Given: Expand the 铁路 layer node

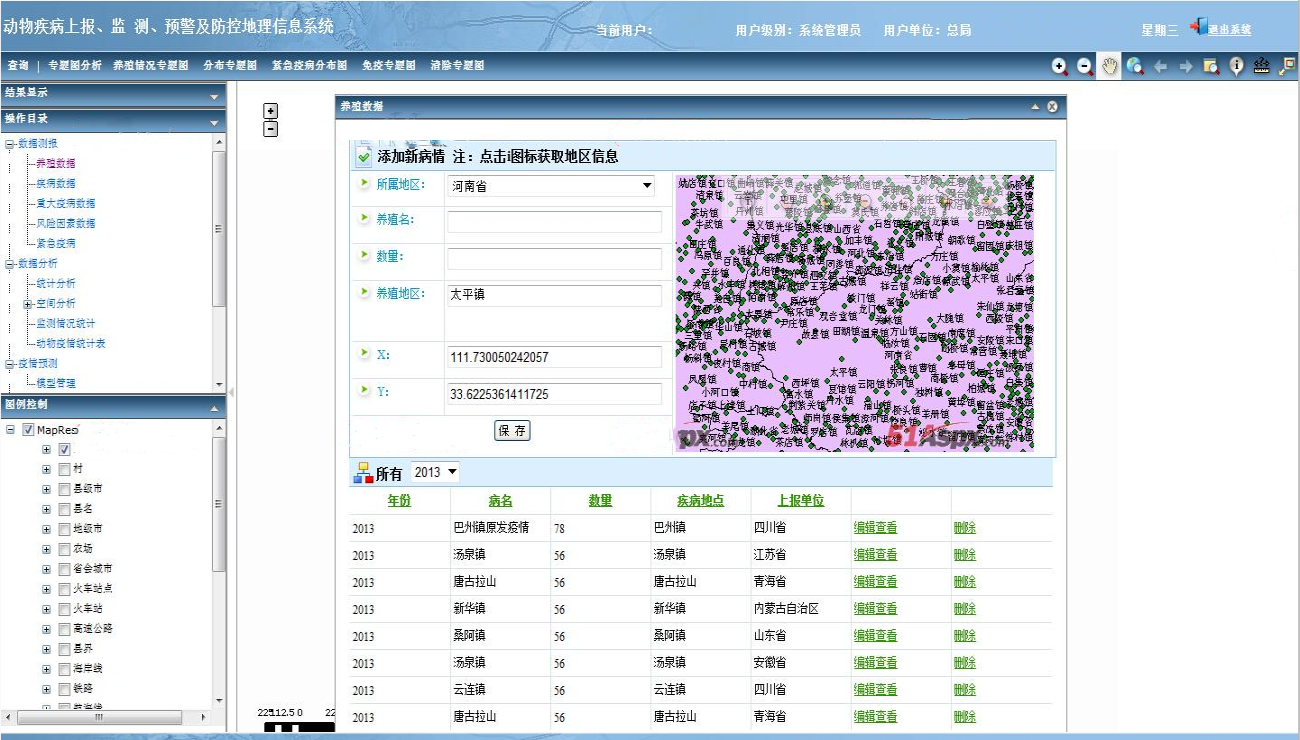Looking at the screenshot, I should click(x=46, y=689).
